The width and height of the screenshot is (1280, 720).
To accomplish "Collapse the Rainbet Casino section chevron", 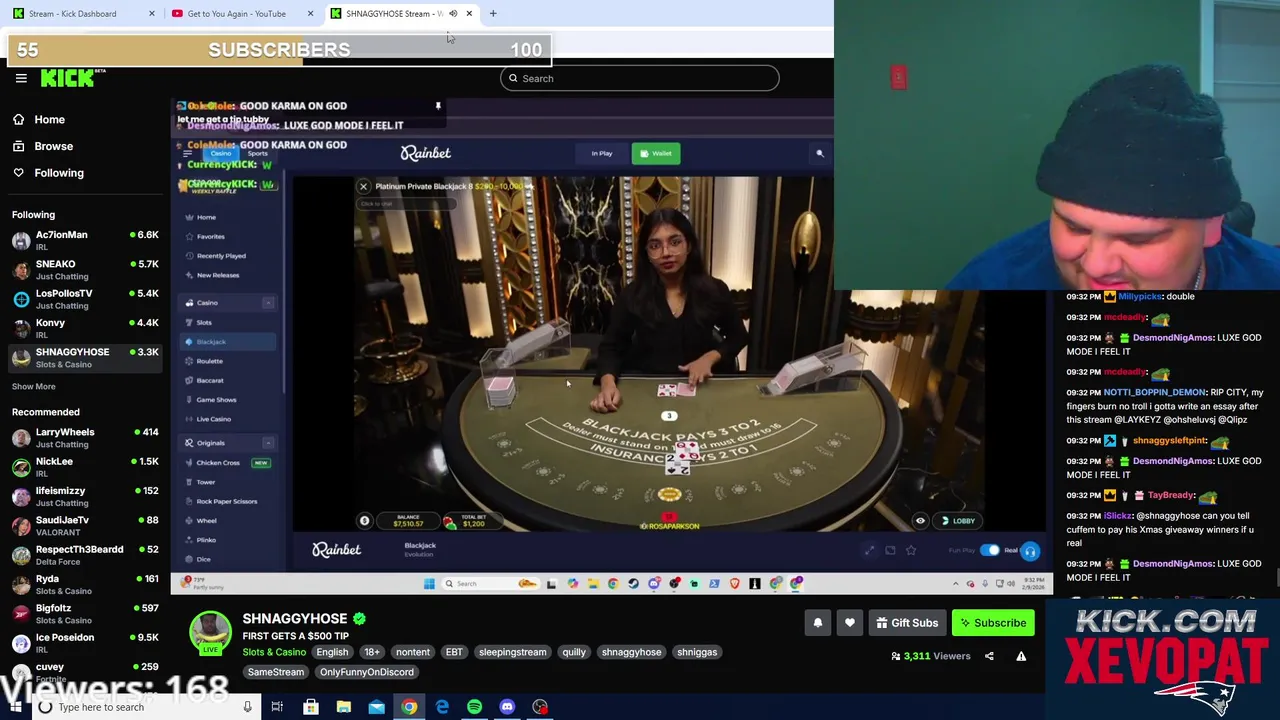I will pyautogui.click(x=268, y=303).
